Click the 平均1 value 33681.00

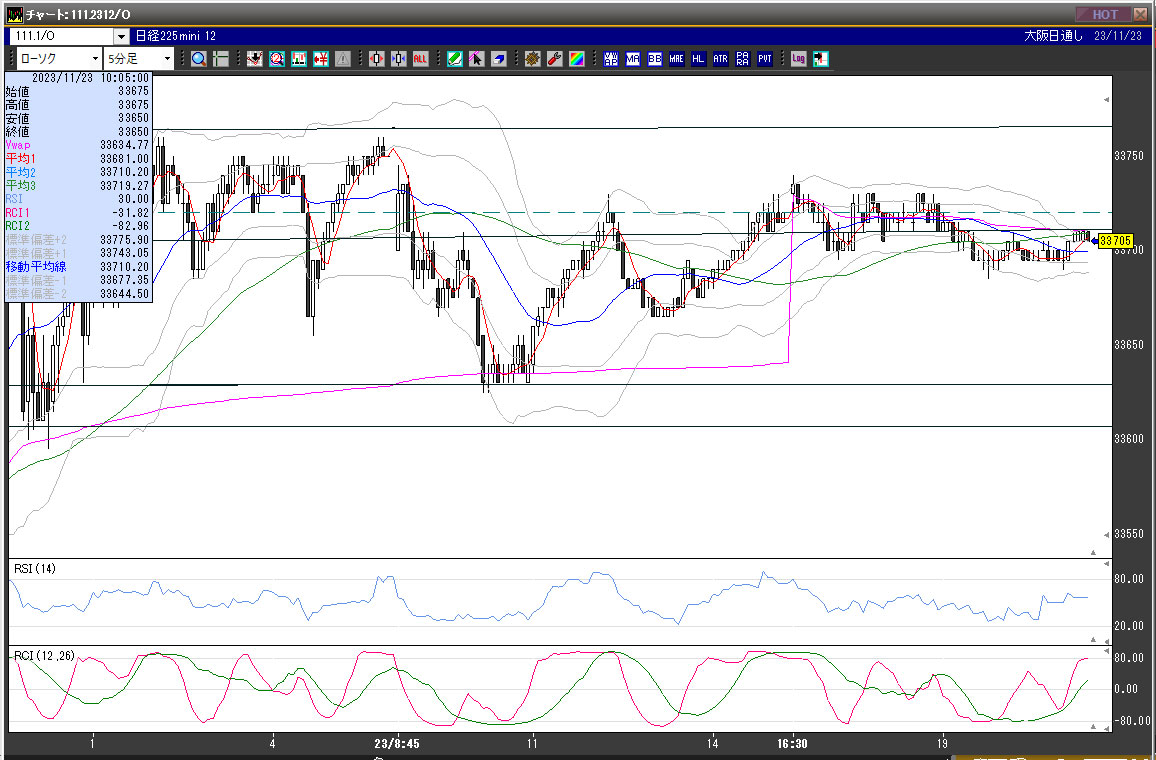[x=125, y=158]
